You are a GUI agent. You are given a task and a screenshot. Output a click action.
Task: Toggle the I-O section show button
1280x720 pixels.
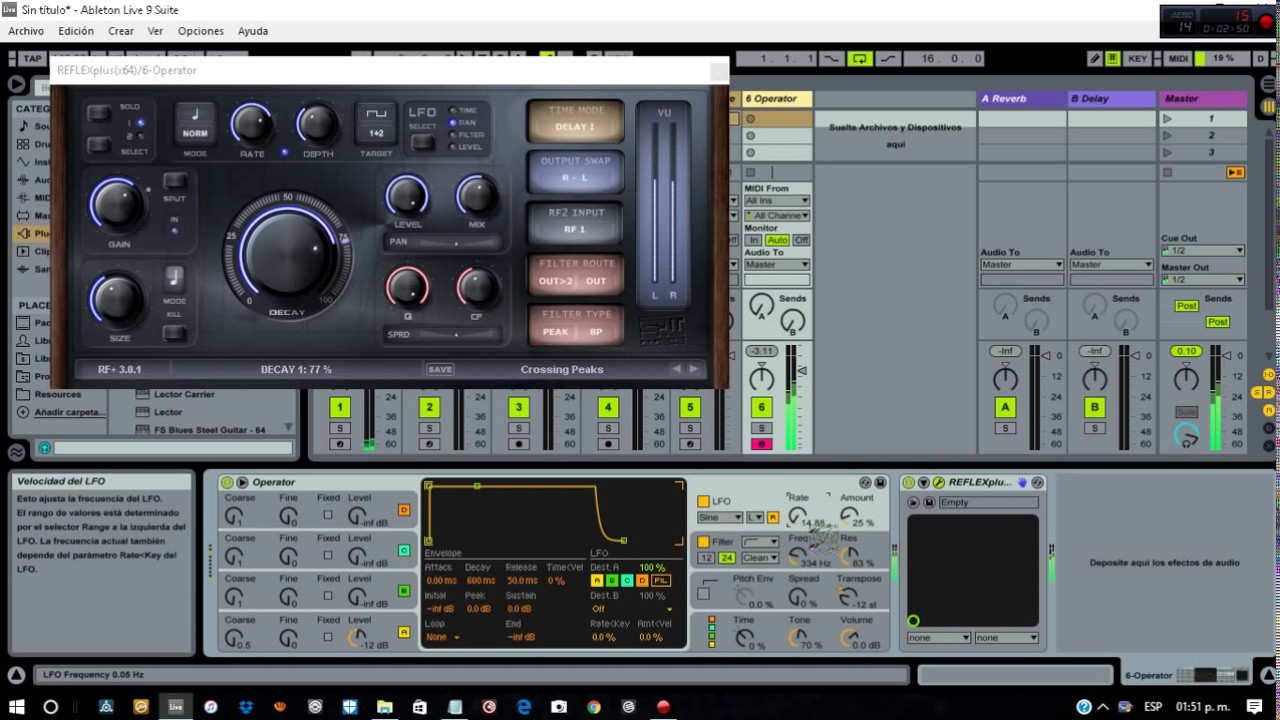(x=1268, y=375)
